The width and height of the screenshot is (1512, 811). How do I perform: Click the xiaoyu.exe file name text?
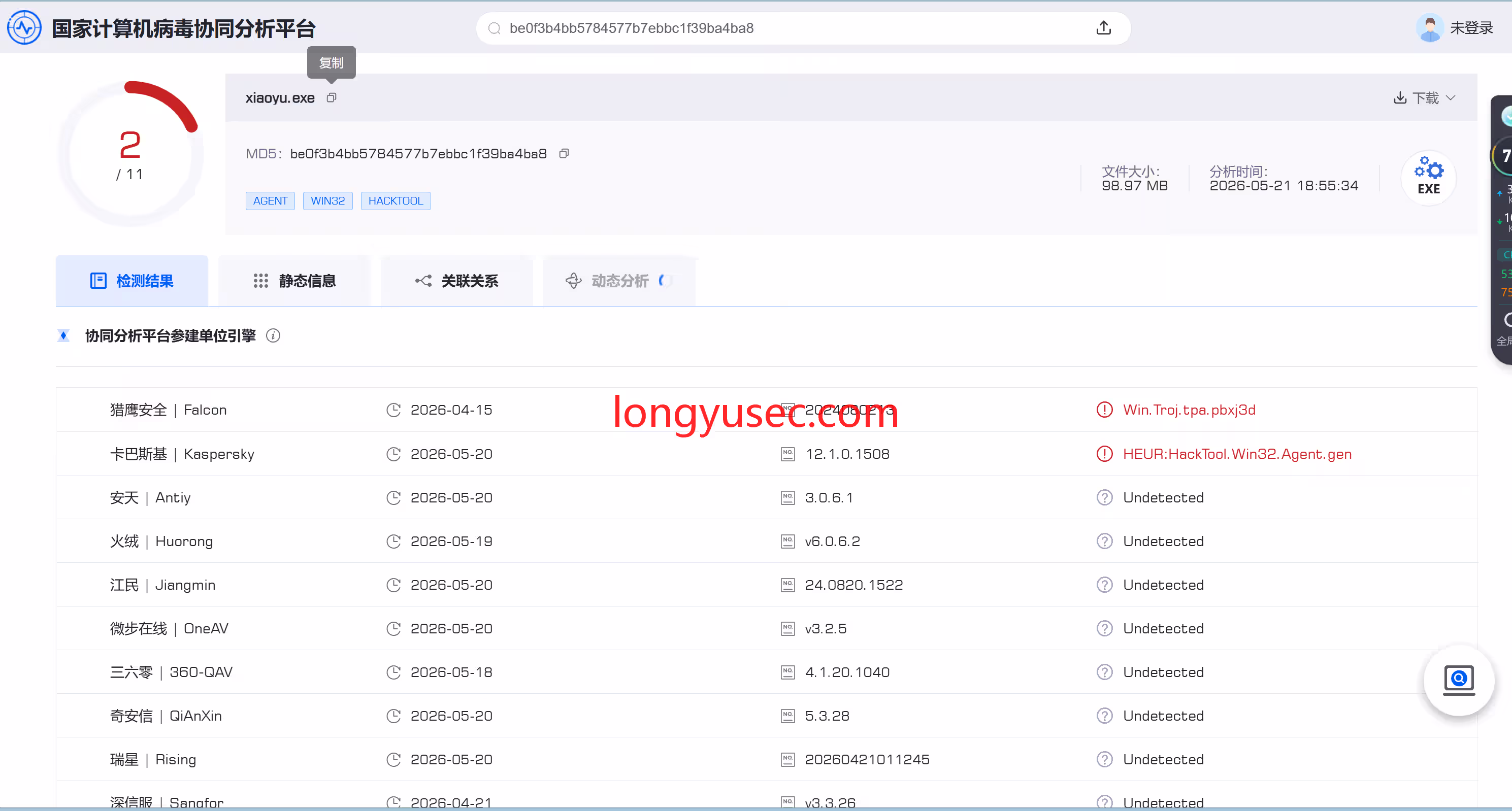coord(280,97)
